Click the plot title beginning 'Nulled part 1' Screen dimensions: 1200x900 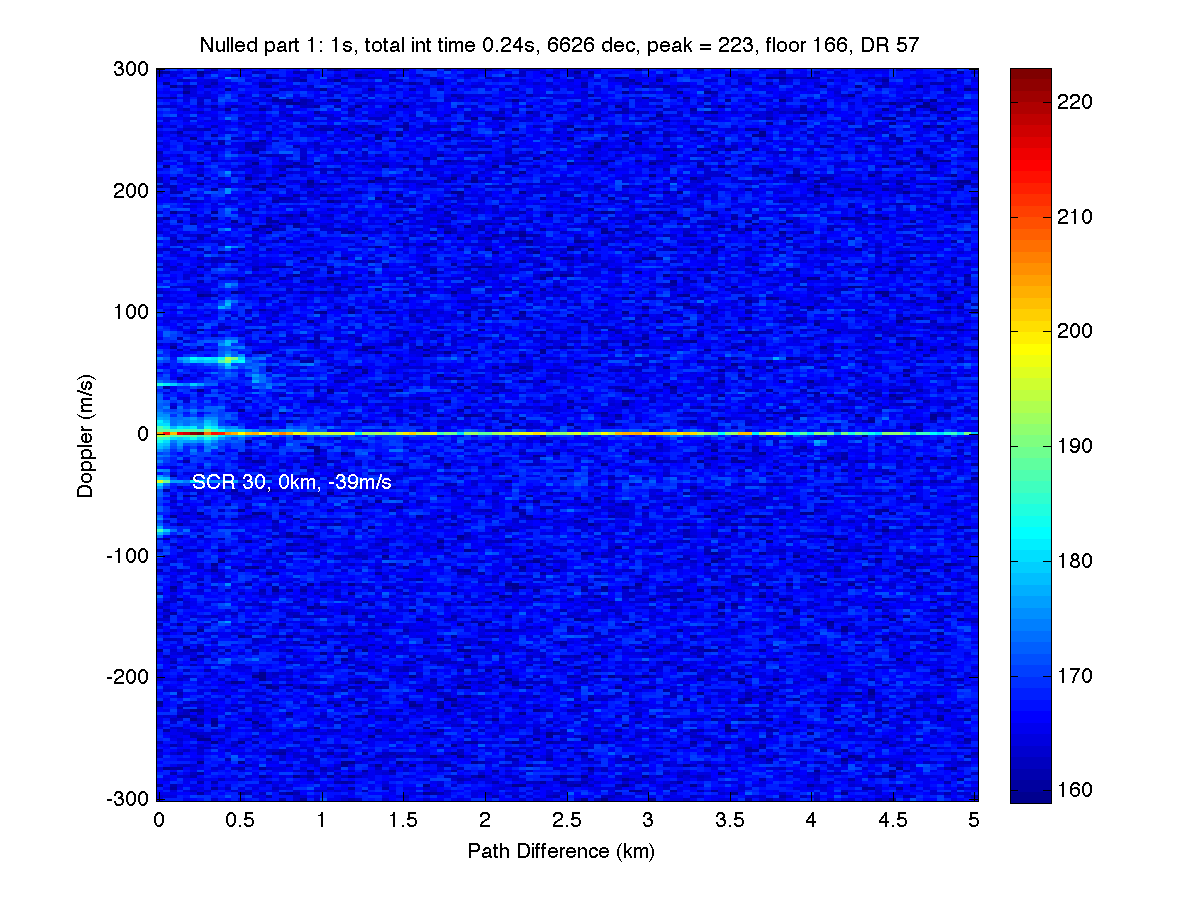pos(559,45)
